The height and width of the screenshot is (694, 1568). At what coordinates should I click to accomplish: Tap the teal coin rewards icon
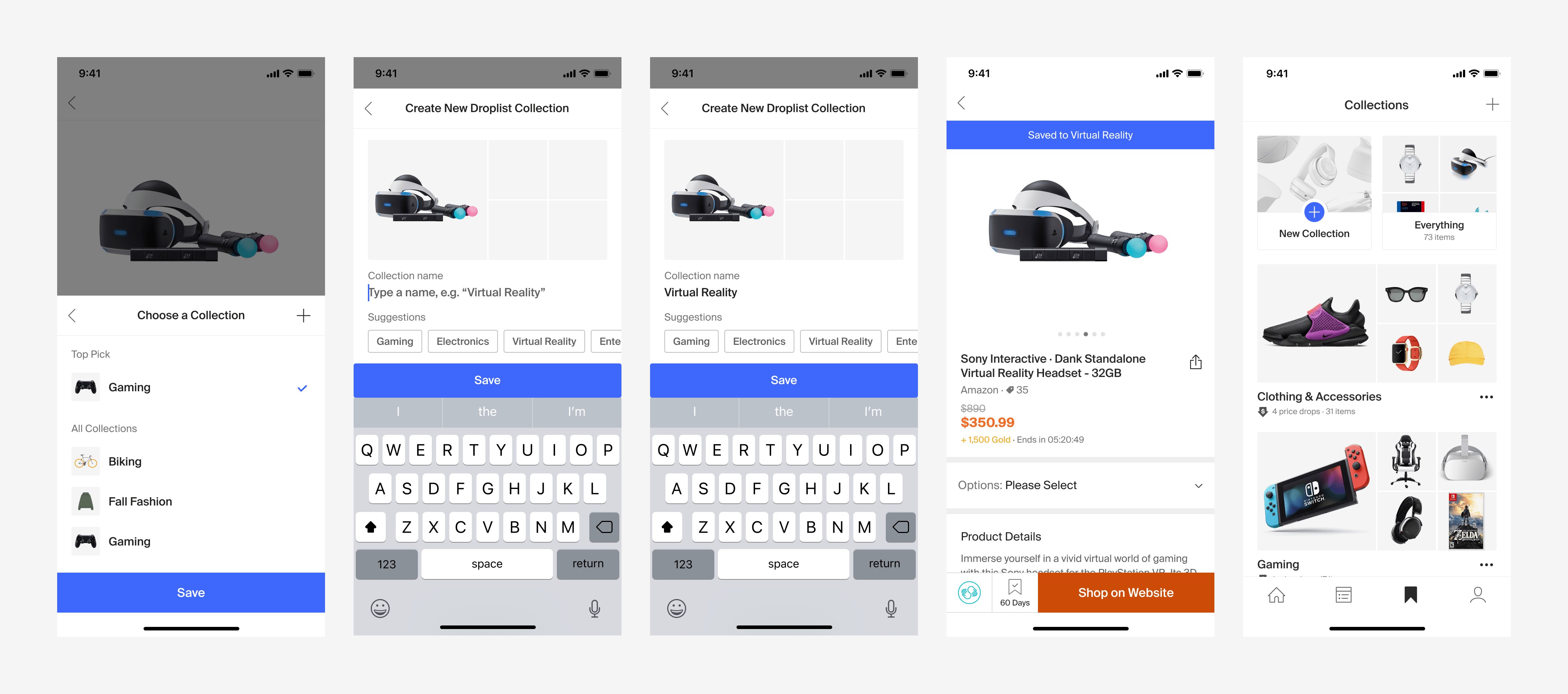[x=969, y=592]
